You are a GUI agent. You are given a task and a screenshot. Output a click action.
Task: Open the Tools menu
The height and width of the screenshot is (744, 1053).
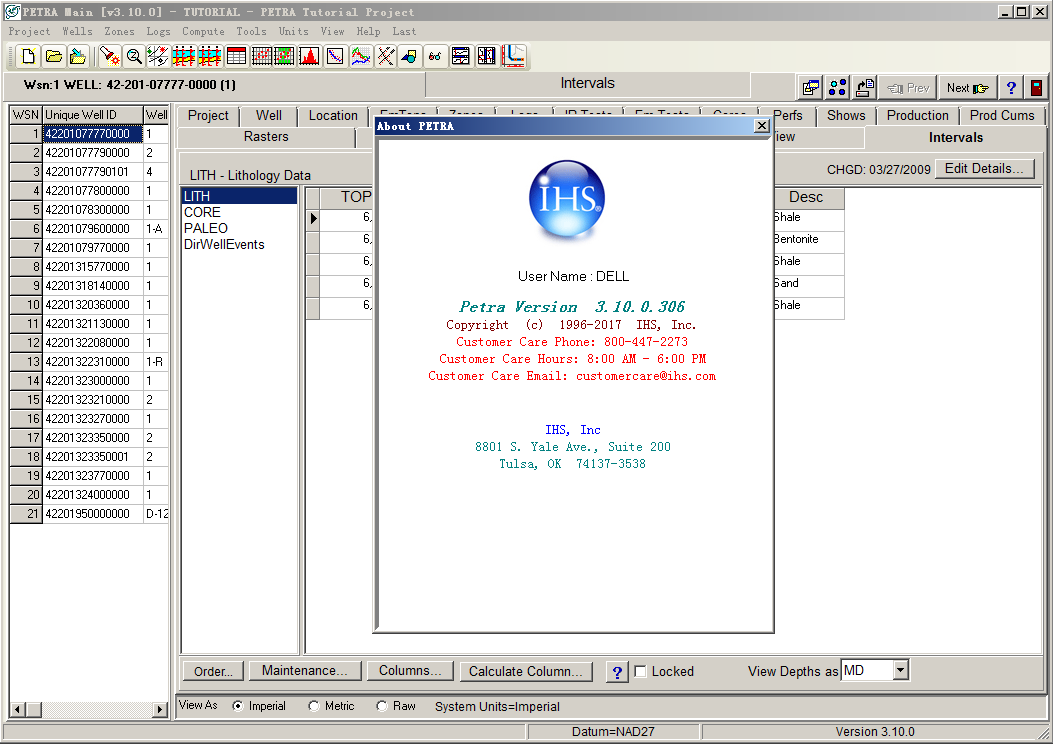coord(251,32)
